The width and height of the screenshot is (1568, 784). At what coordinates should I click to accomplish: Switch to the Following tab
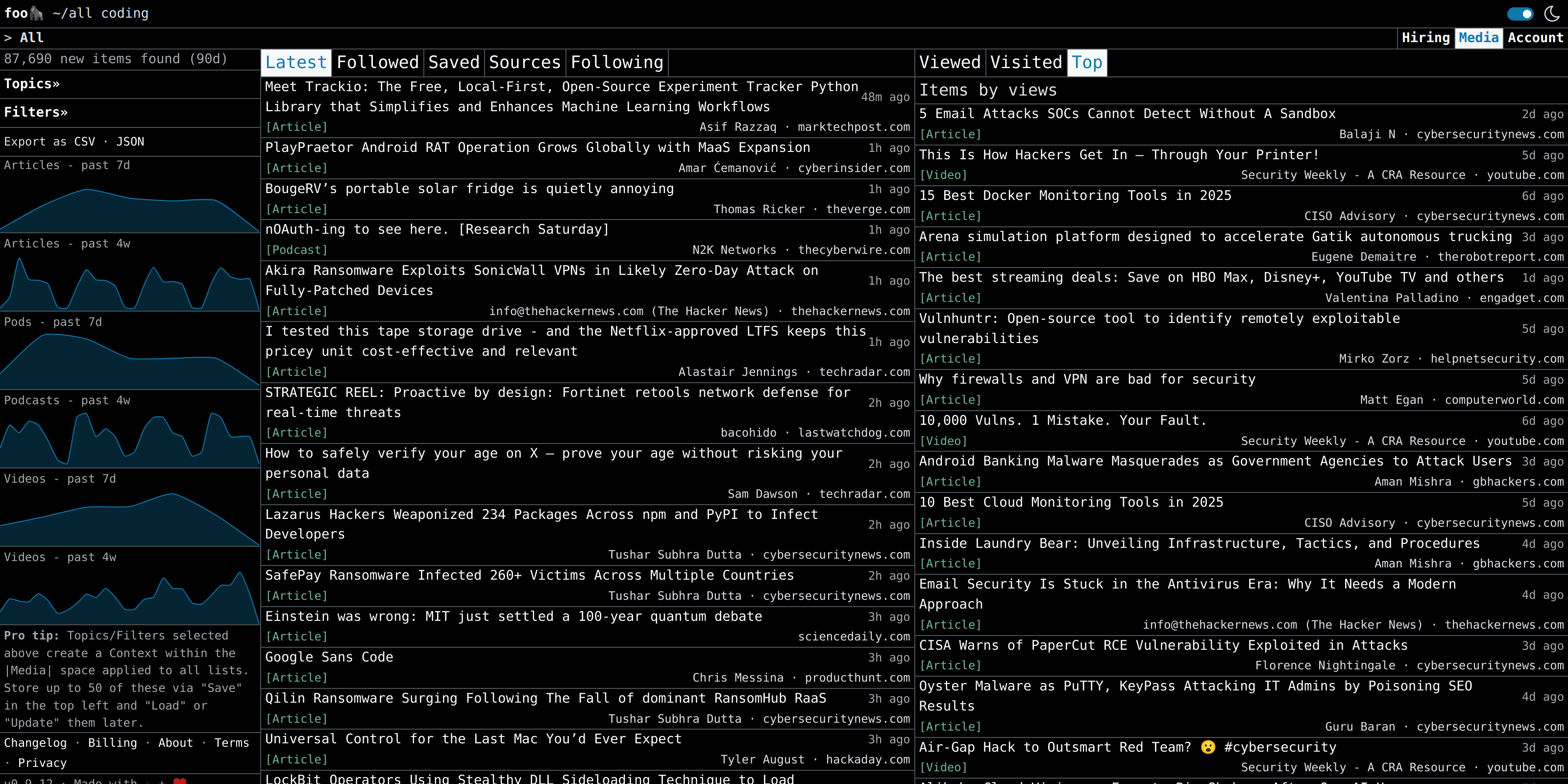coord(616,62)
